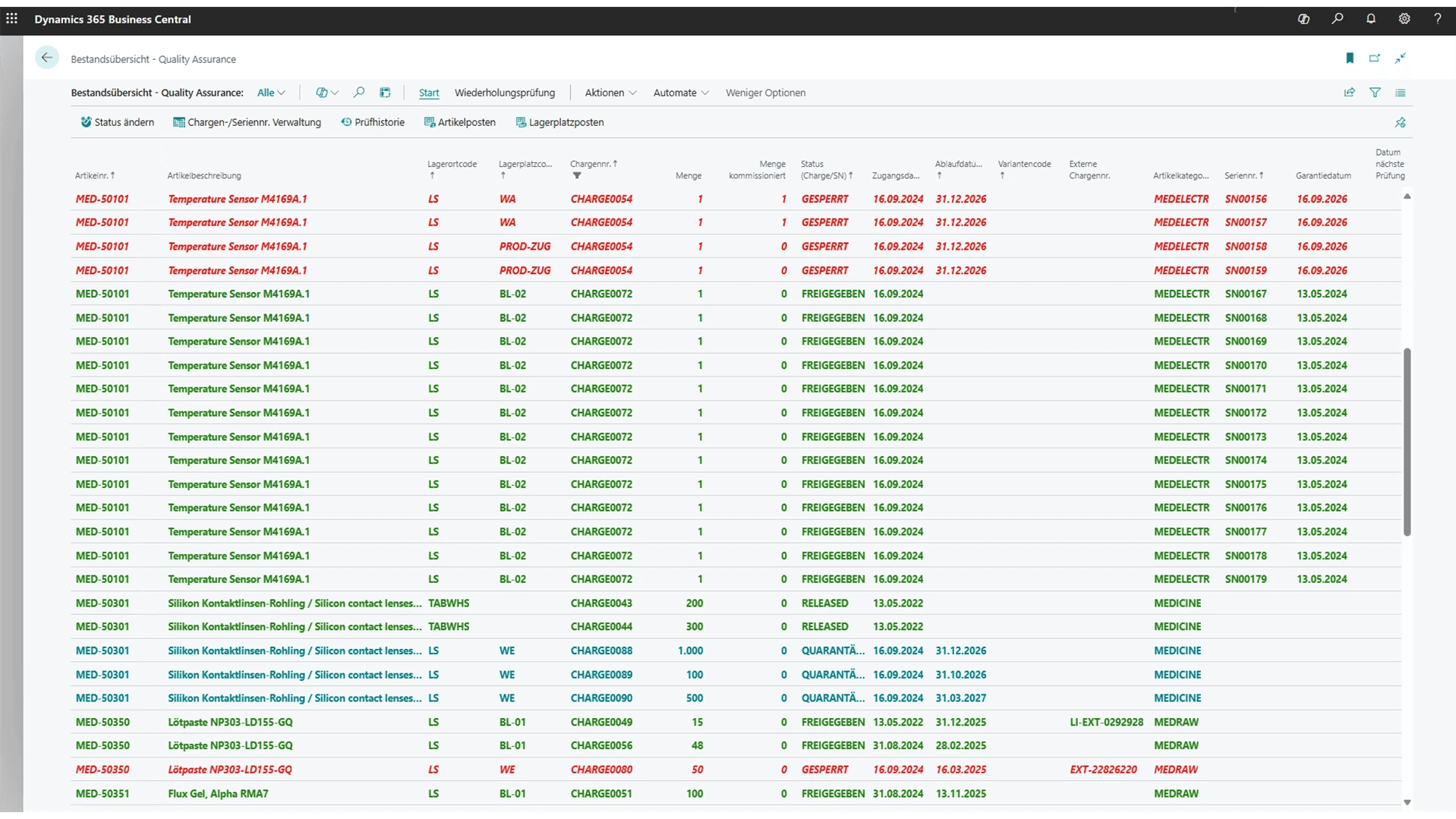Open MED-50351 Flux Gel row link
The width and height of the screenshot is (1456, 819).
[102, 794]
